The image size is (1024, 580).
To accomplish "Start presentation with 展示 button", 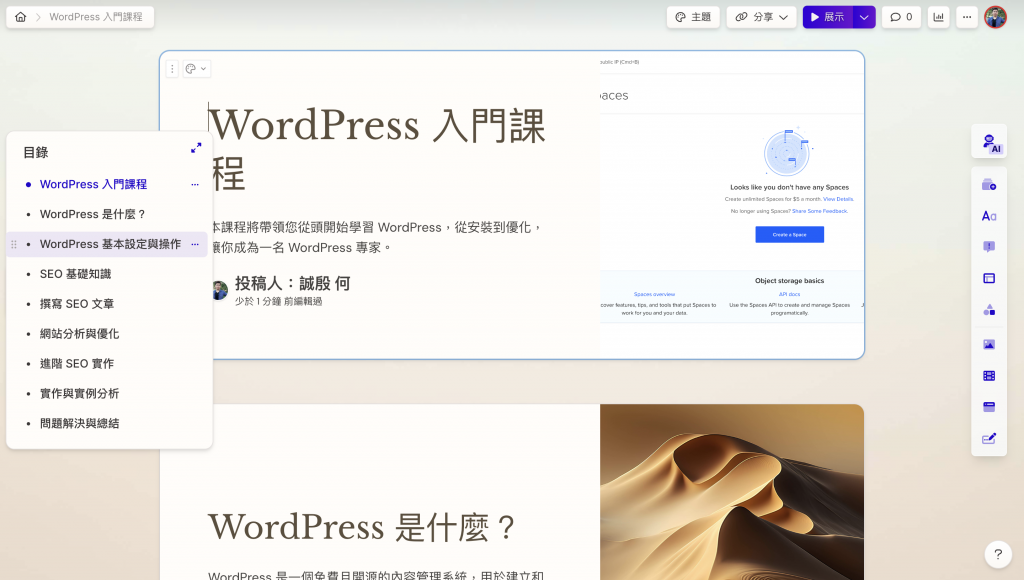I will (827, 17).
